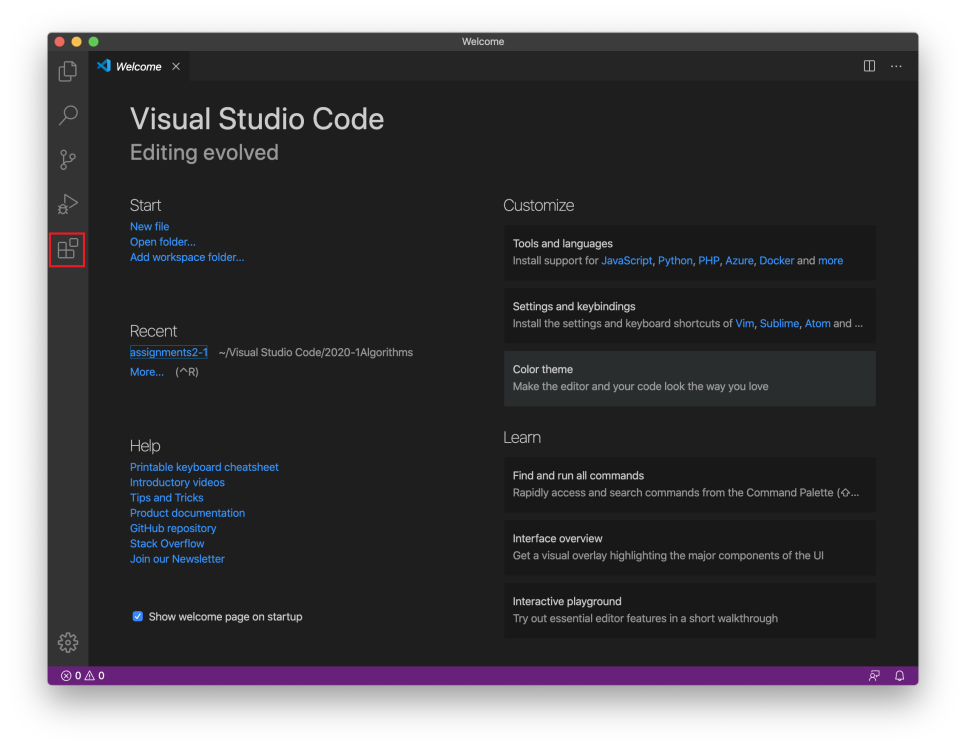Open the Interactive playground card

point(689,610)
